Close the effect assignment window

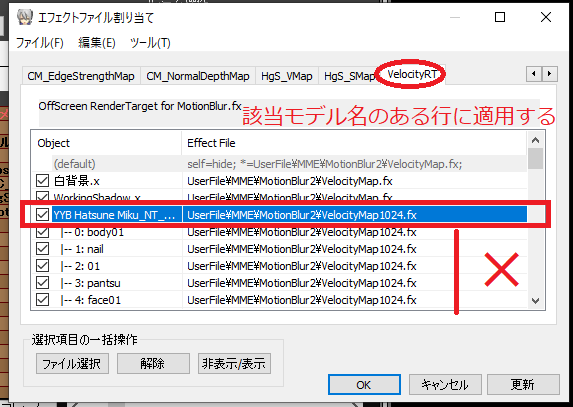546,17
